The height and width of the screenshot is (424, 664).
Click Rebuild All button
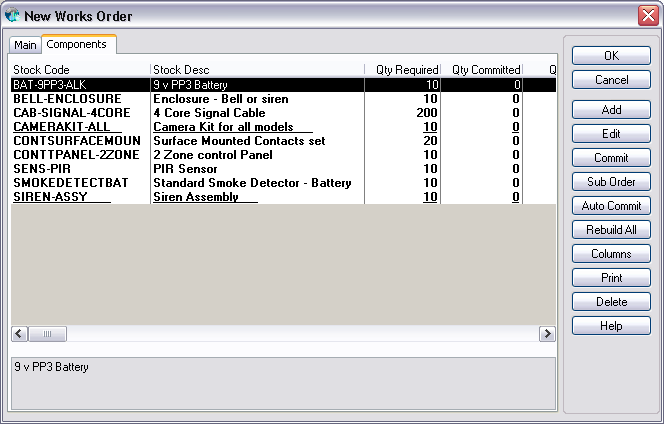(x=611, y=230)
